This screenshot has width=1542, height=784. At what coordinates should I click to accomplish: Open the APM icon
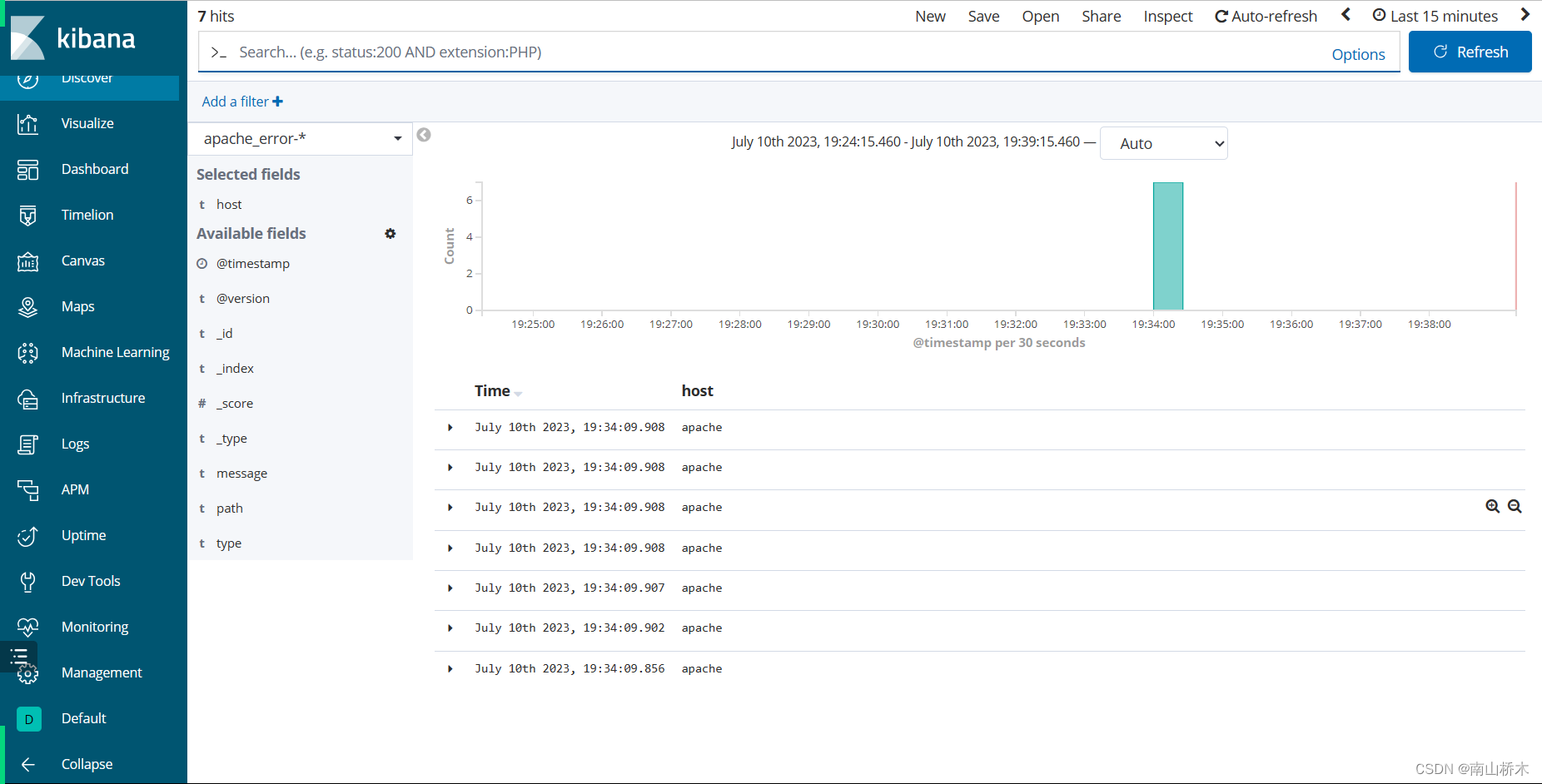coord(27,490)
